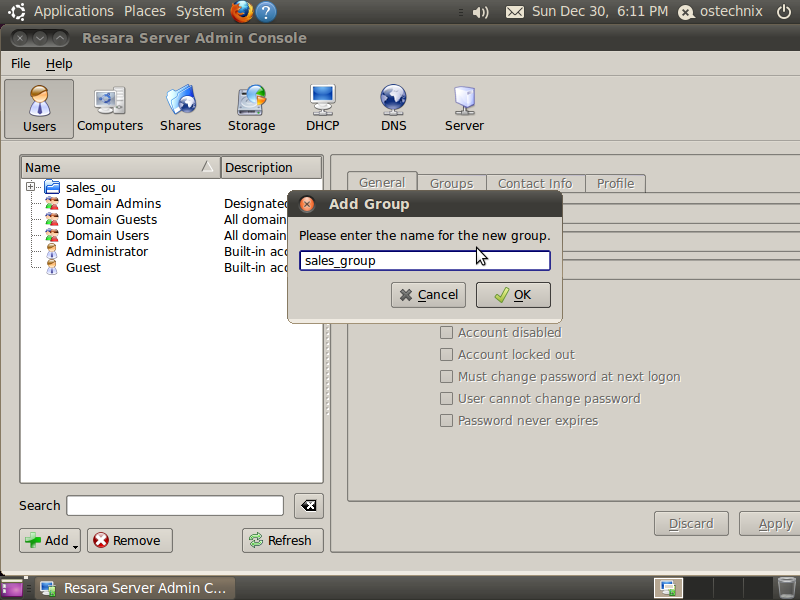Screen dimensions: 800x600
Task: Cancel the Add Group dialog
Action: coord(428,295)
